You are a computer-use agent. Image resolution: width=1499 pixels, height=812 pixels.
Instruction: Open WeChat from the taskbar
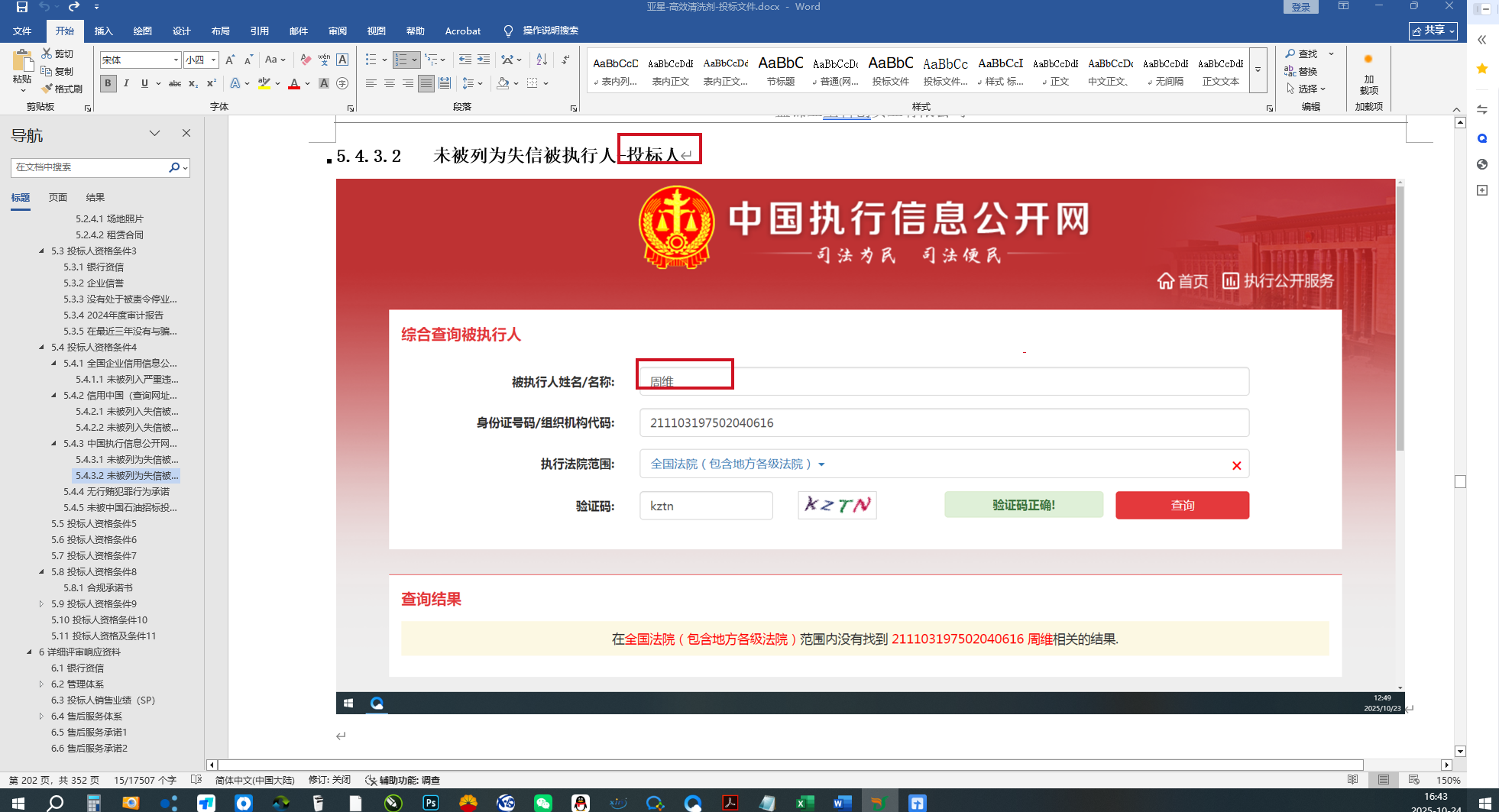point(543,803)
